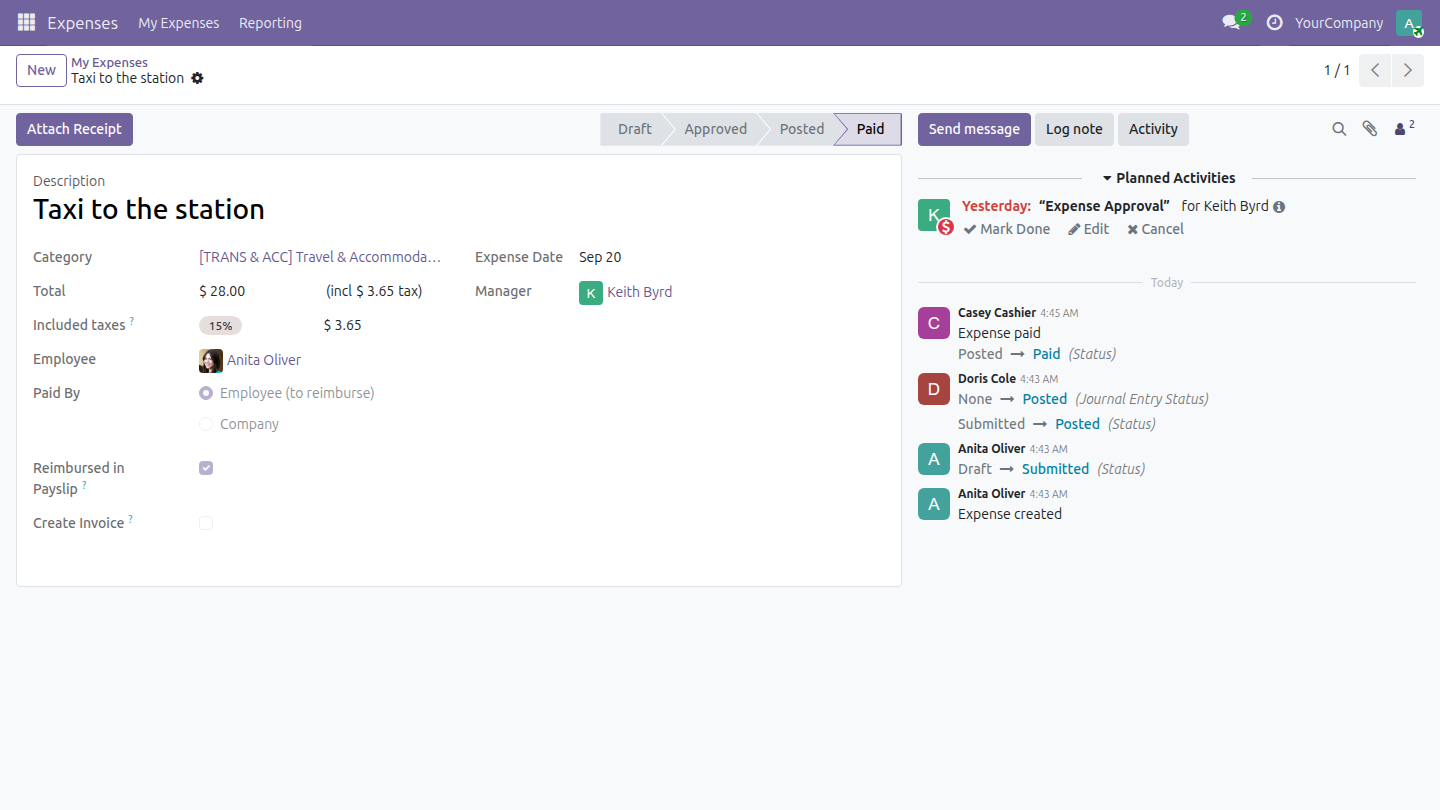
Task: Click the Attach Receipt button
Action: pos(74,129)
